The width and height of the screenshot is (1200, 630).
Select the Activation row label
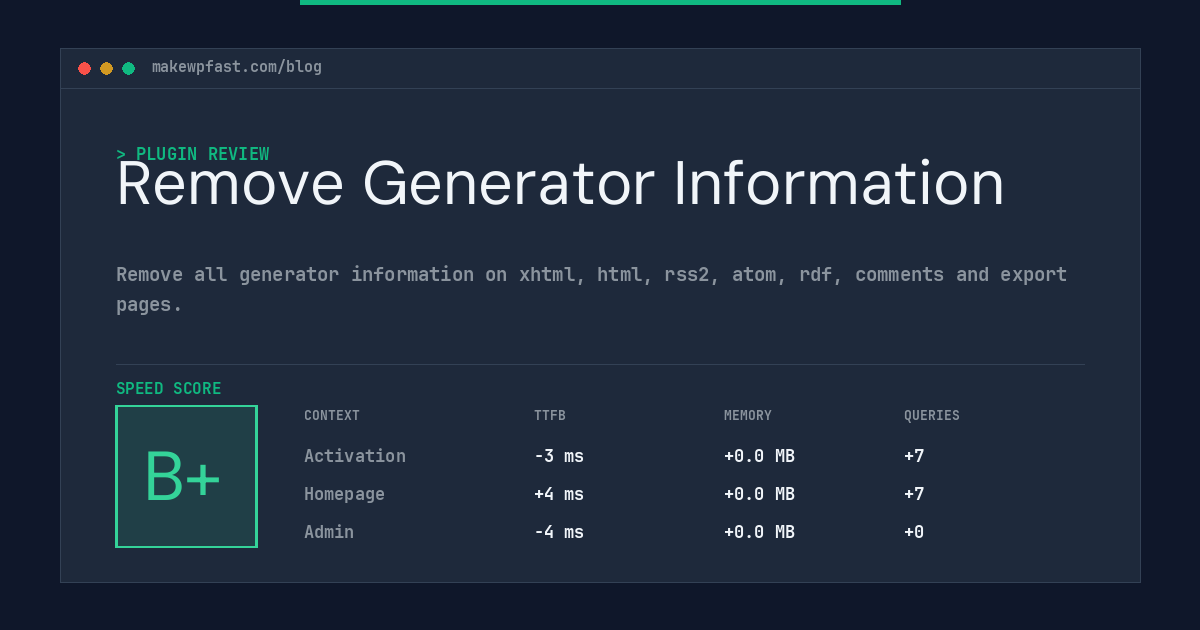(355, 456)
